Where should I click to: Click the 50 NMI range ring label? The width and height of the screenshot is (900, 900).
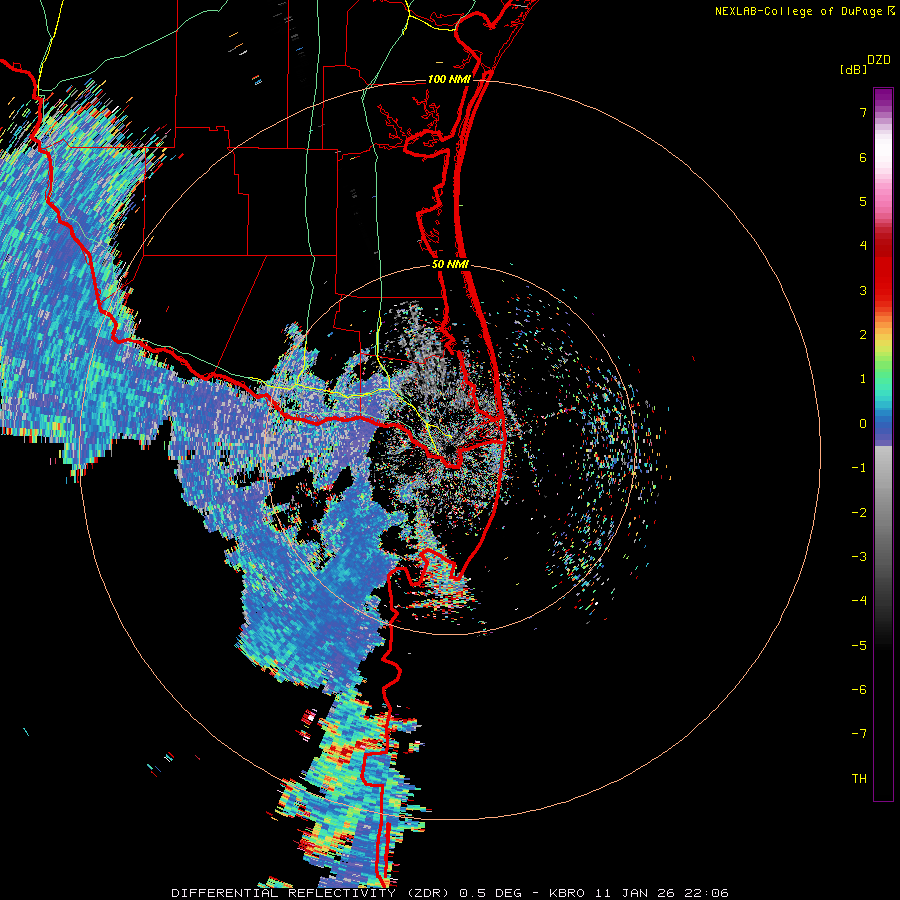click(451, 265)
